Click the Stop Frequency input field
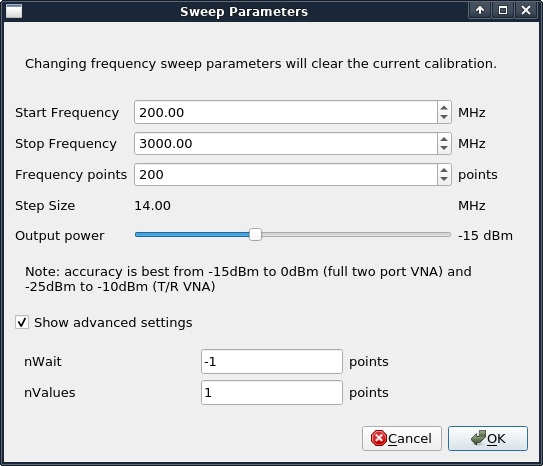This screenshot has width=543, height=466. 286,143
